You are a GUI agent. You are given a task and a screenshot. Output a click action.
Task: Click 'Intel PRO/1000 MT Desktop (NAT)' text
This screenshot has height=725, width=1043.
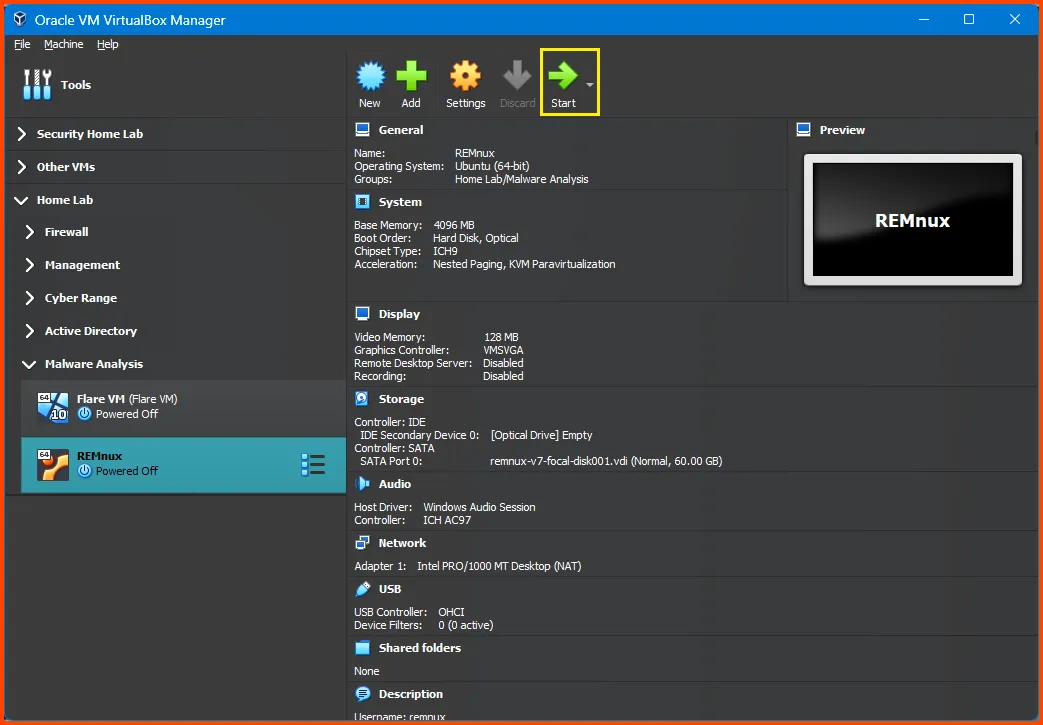(x=499, y=566)
